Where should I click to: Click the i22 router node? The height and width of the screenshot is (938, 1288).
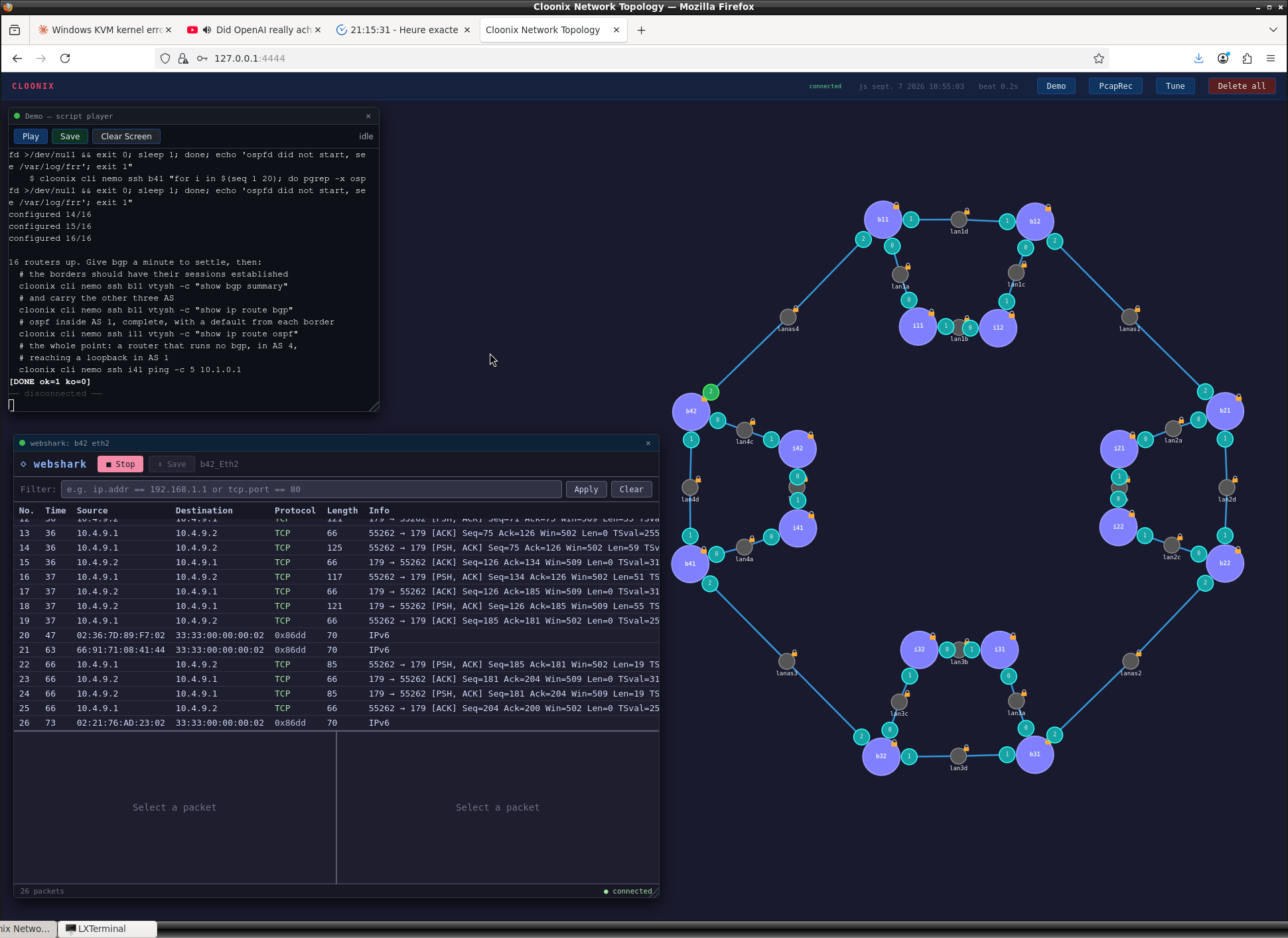(x=1118, y=527)
